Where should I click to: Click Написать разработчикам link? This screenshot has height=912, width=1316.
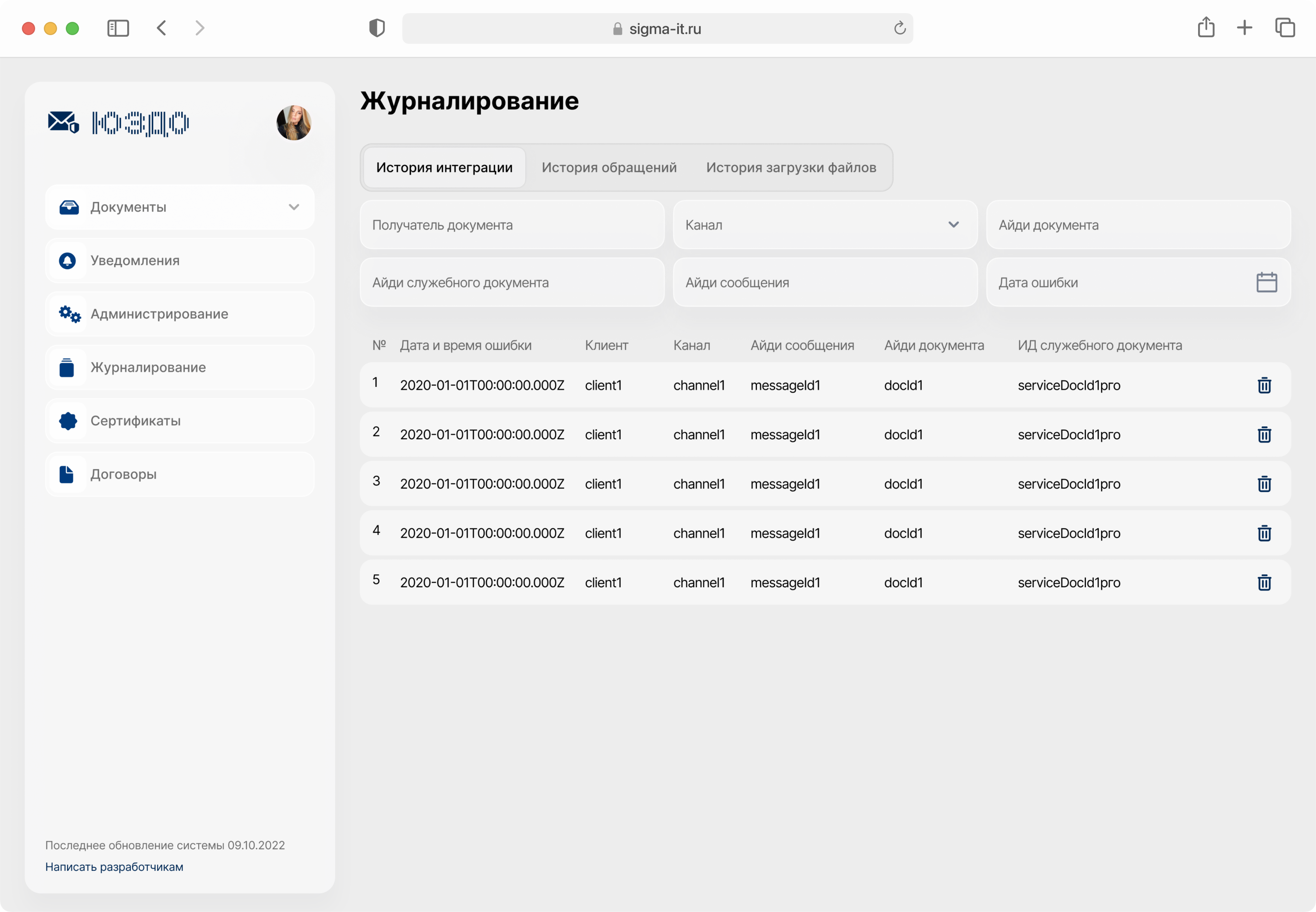coord(114,866)
